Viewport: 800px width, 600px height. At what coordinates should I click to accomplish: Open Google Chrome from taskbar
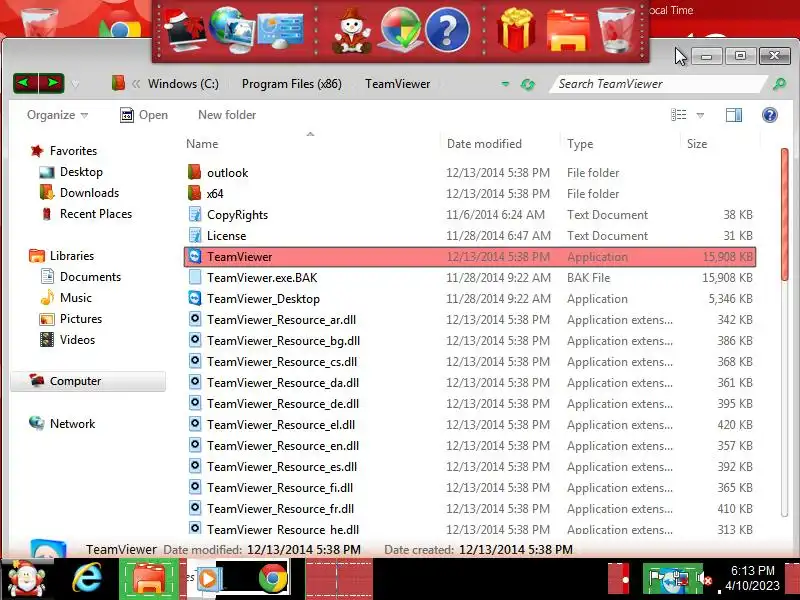tap(273, 579)
